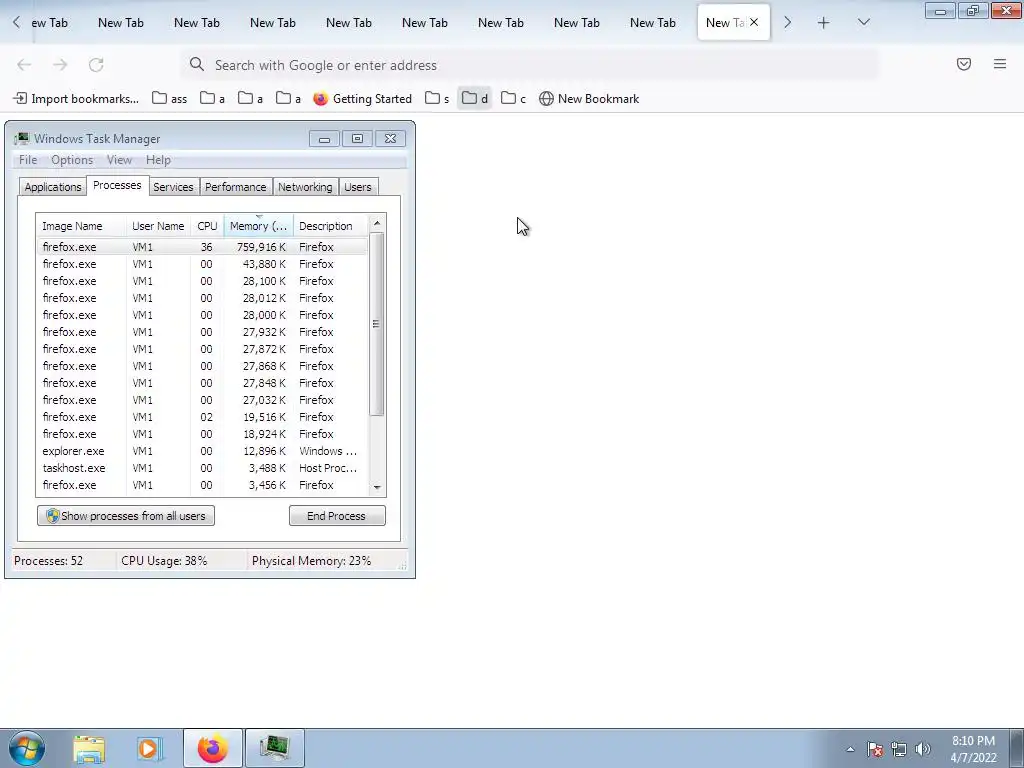Select the explorer.exe process row
The height and width of the screenshot is (768, 1024).
[202, 451]
